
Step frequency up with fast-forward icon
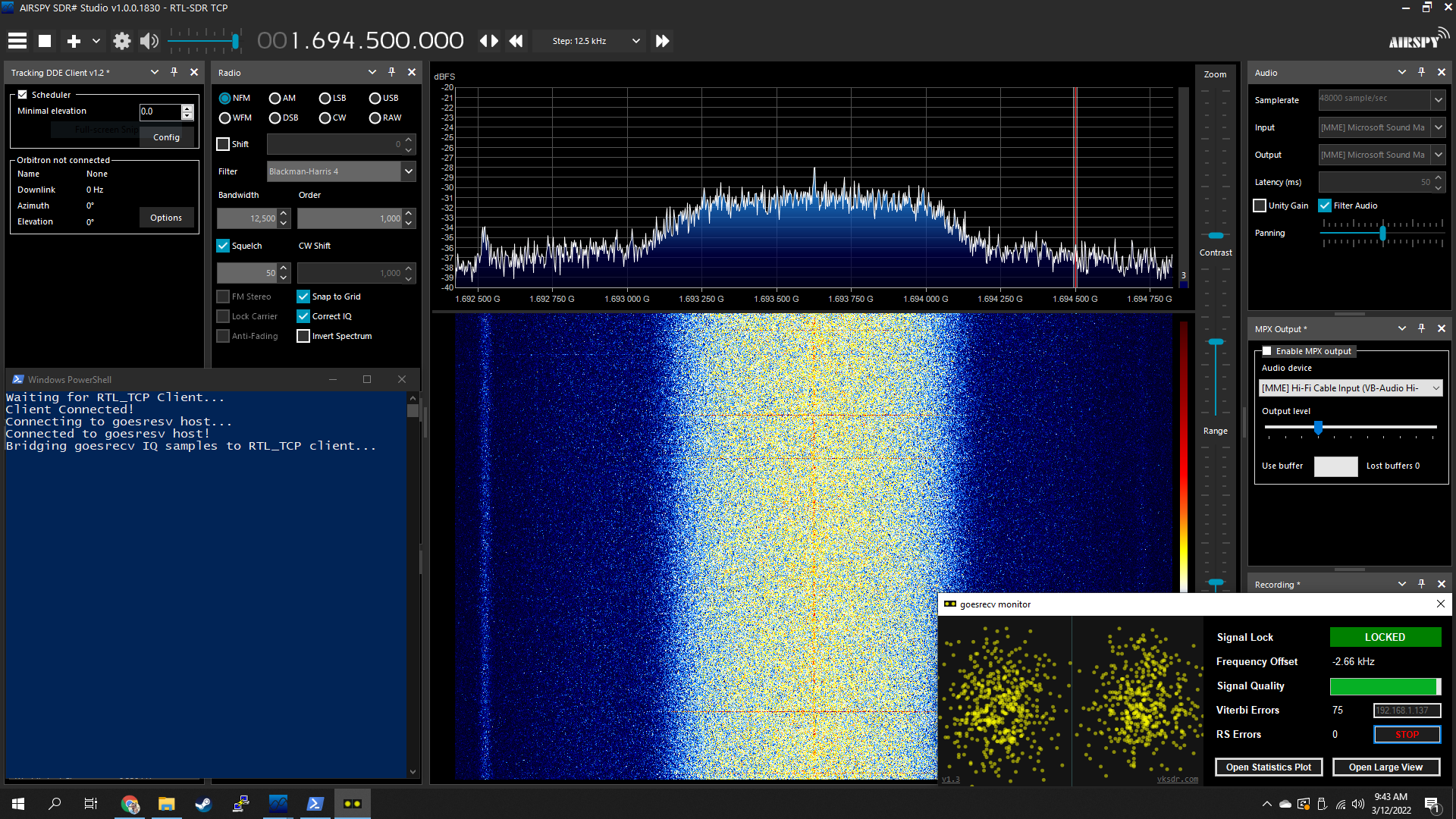(662, 41)
